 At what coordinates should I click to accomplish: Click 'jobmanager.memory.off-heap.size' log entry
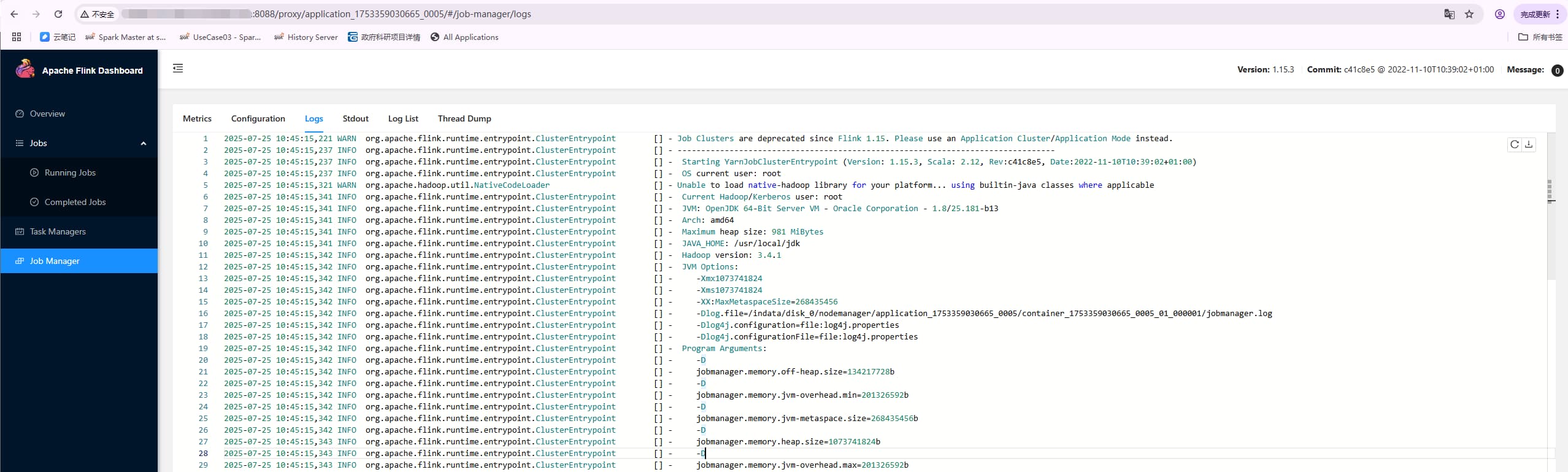point(795,372)
